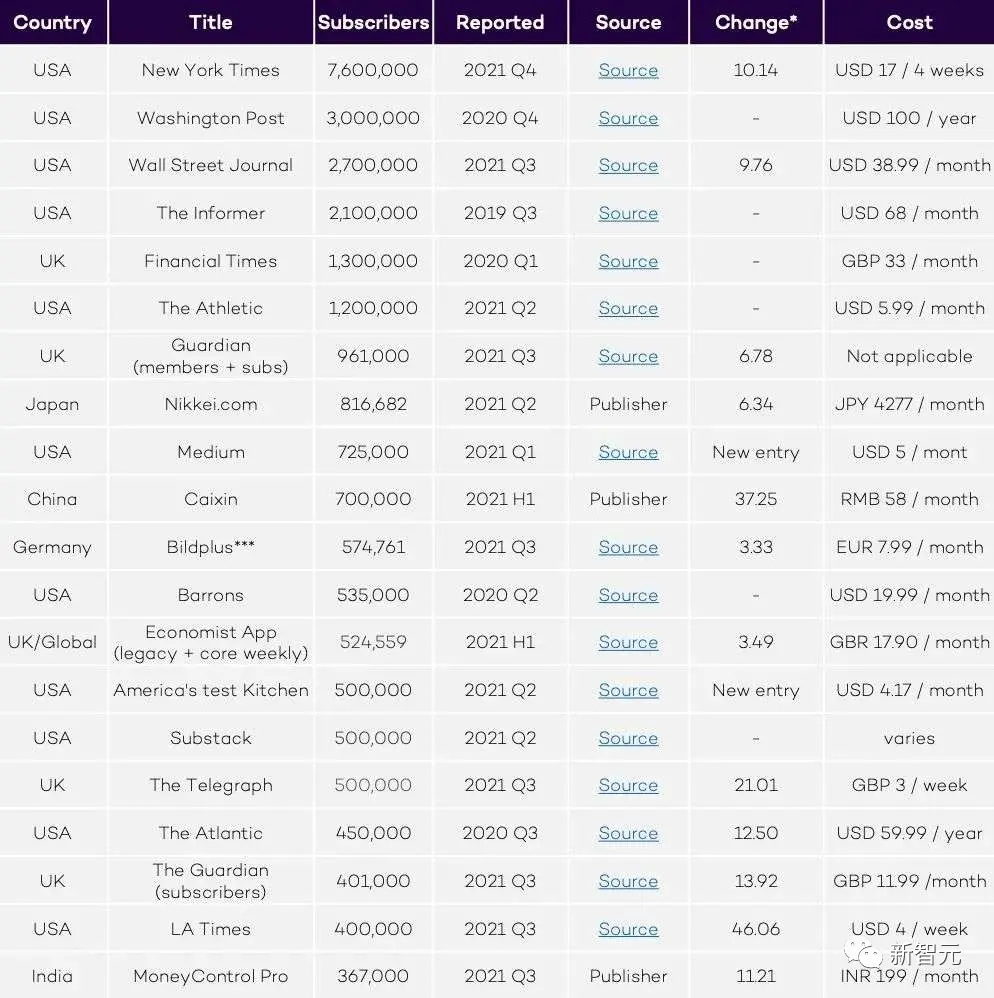Click the Title column header
The width and height of the screenshot is (994, 998).
click(x=210, y=22)
